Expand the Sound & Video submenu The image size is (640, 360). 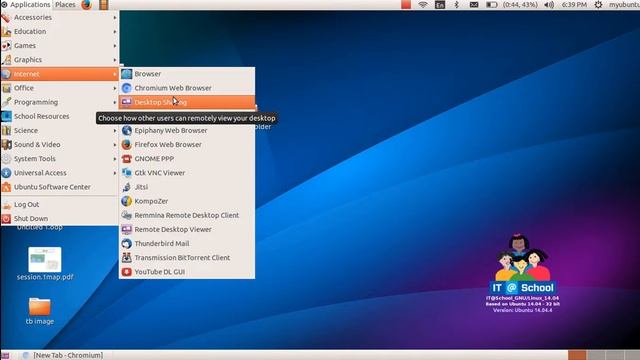(x=60, y=144)
